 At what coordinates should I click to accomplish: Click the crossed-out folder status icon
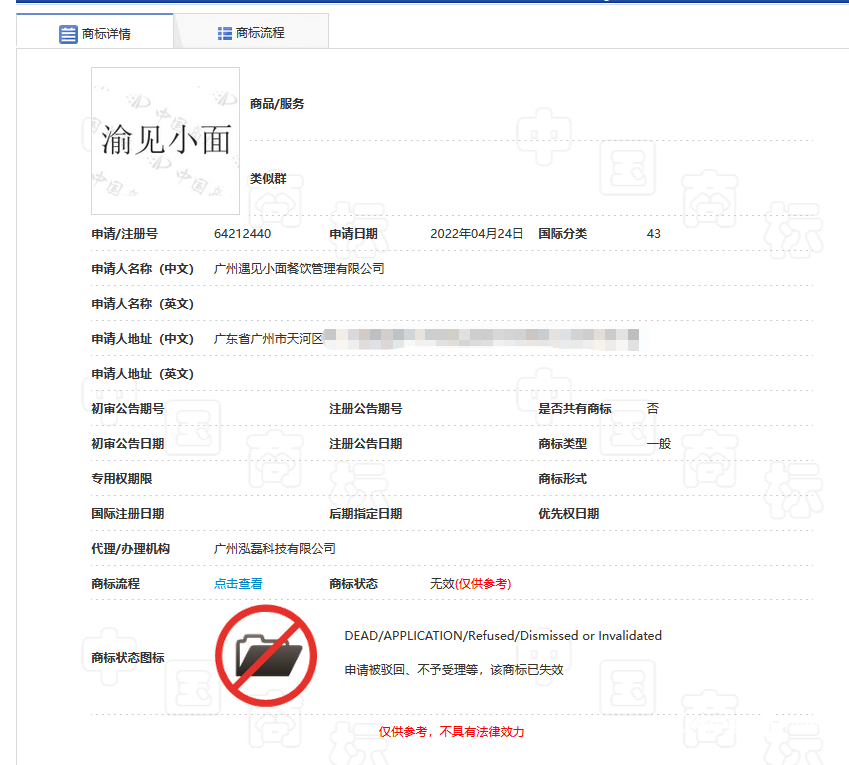pyautogui.click(x=266, y=656)
